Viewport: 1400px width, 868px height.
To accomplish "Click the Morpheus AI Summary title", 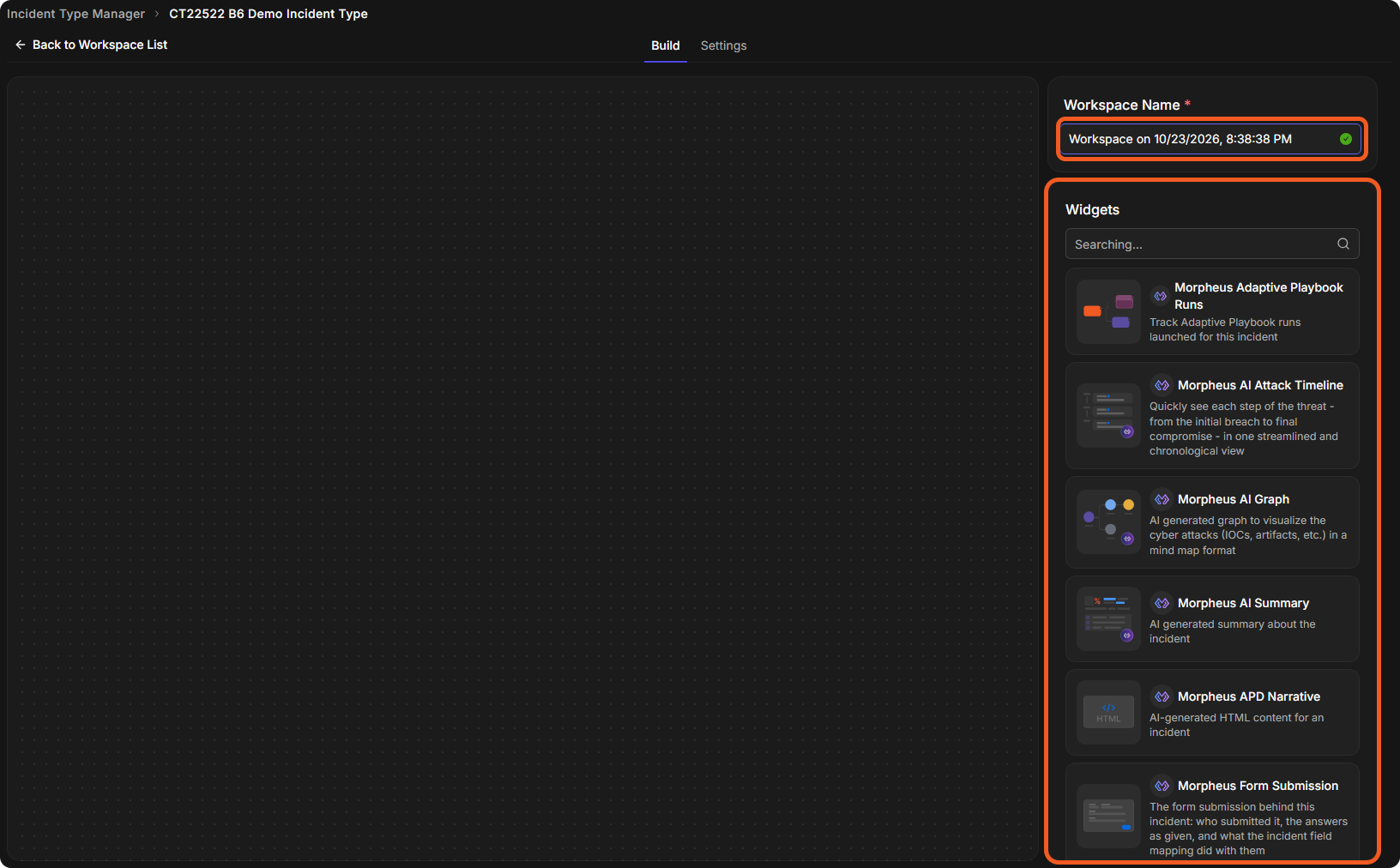I will [x=1243, y=603].
